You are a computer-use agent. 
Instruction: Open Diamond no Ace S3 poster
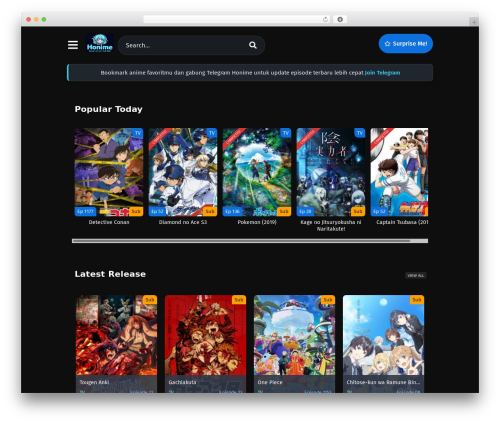(183, 172)
